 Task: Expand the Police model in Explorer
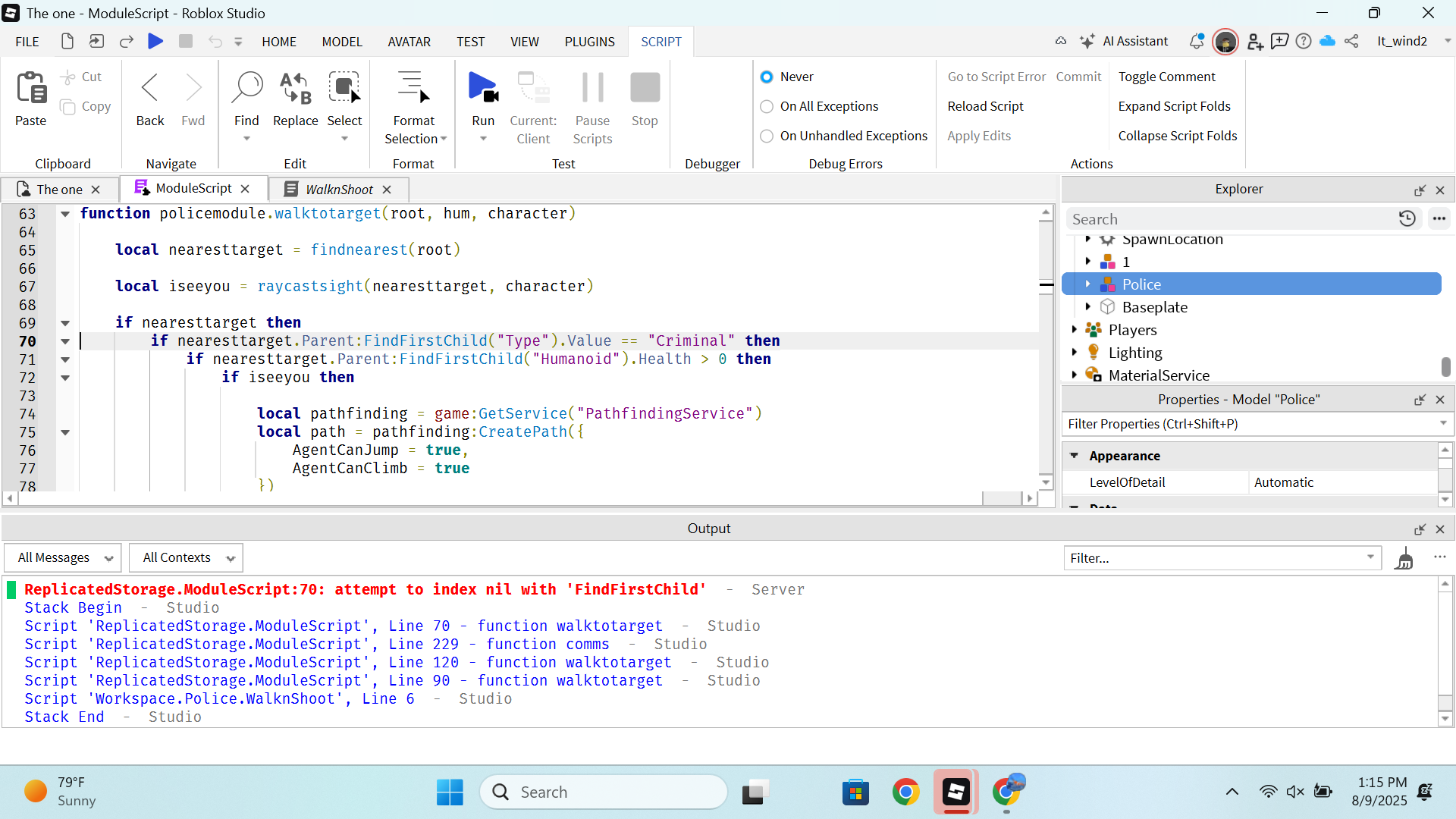1090,284
